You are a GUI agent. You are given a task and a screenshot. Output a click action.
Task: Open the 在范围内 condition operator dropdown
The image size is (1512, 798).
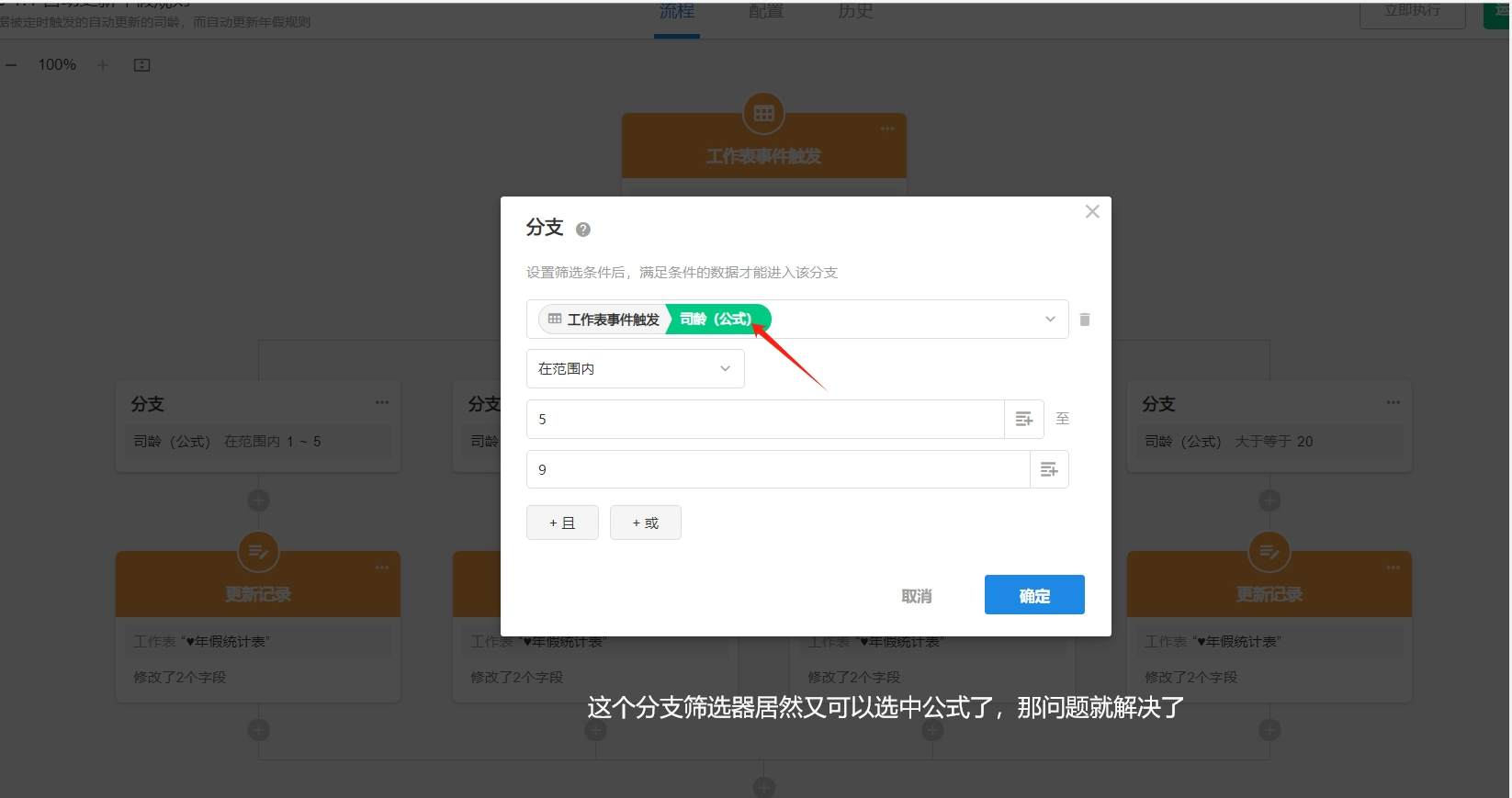tap(635, 369)
